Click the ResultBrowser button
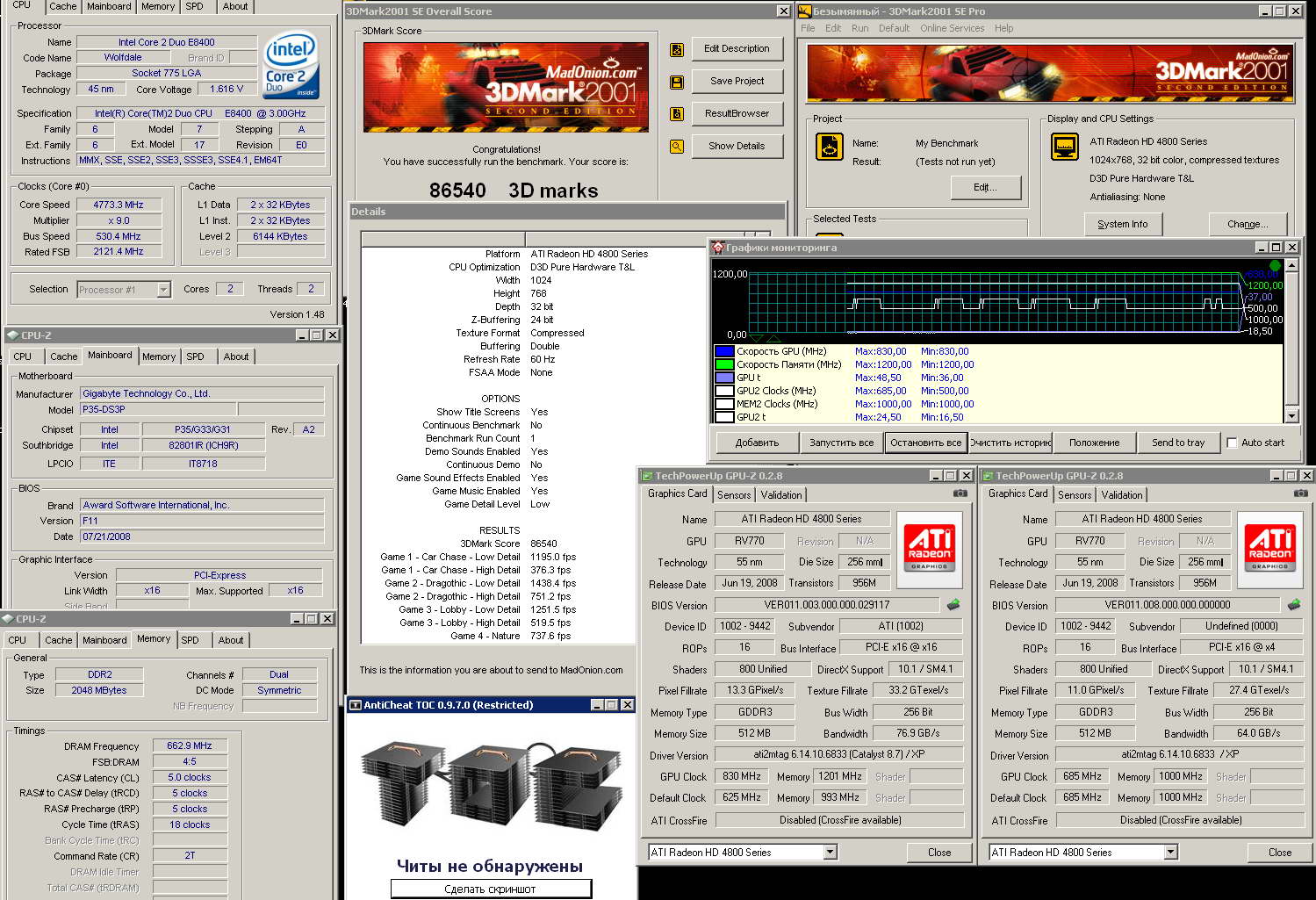1316x900 pixels. [737, 113]
